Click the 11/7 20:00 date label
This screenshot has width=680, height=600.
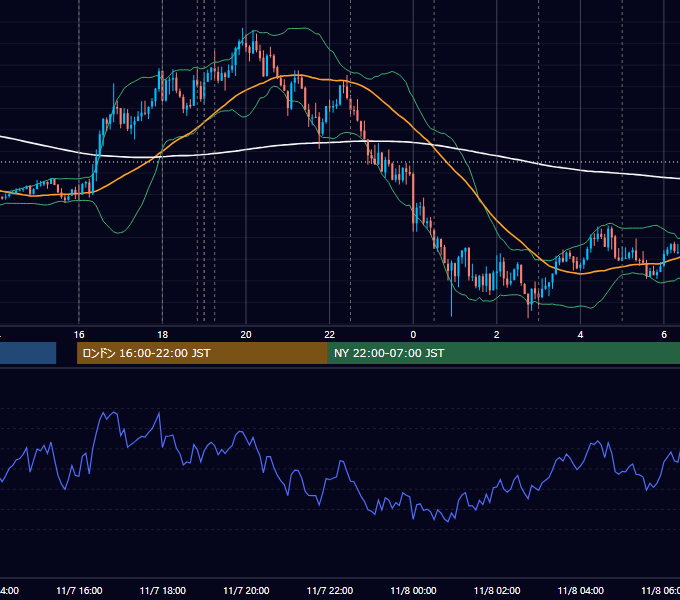[246, 590]
